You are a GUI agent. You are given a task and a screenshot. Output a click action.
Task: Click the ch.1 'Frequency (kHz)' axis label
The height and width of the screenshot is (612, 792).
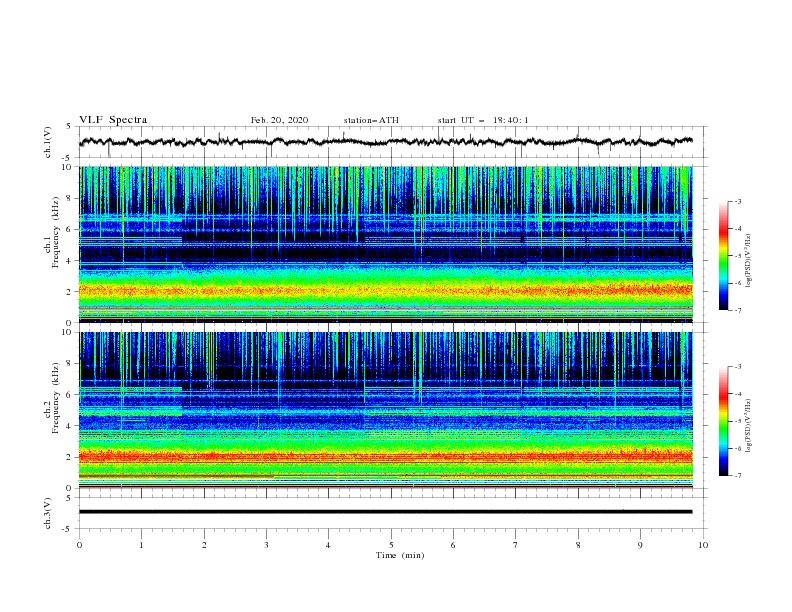(x=55, y=233)
